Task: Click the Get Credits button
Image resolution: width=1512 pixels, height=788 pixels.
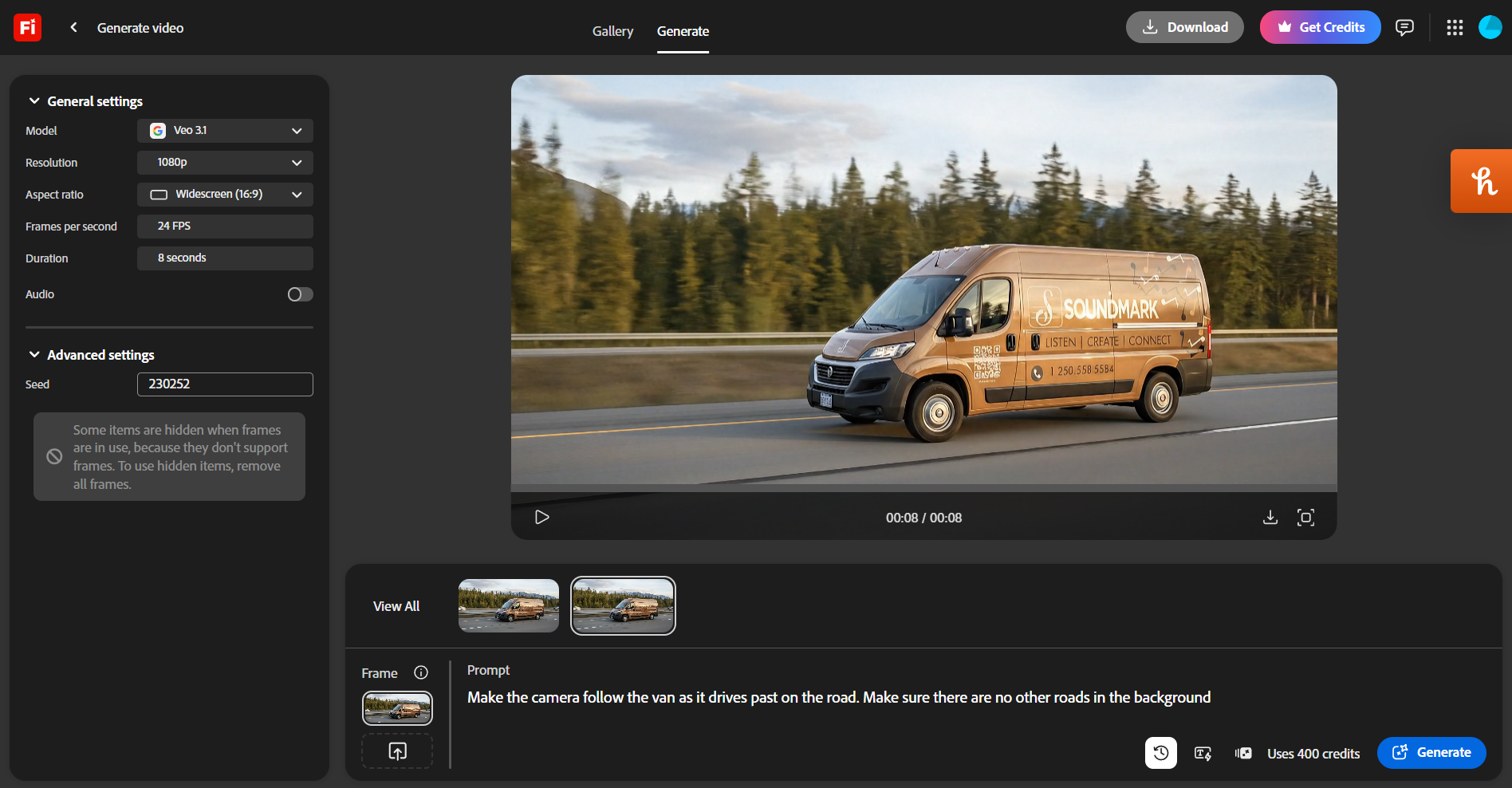Action: 1320,27
